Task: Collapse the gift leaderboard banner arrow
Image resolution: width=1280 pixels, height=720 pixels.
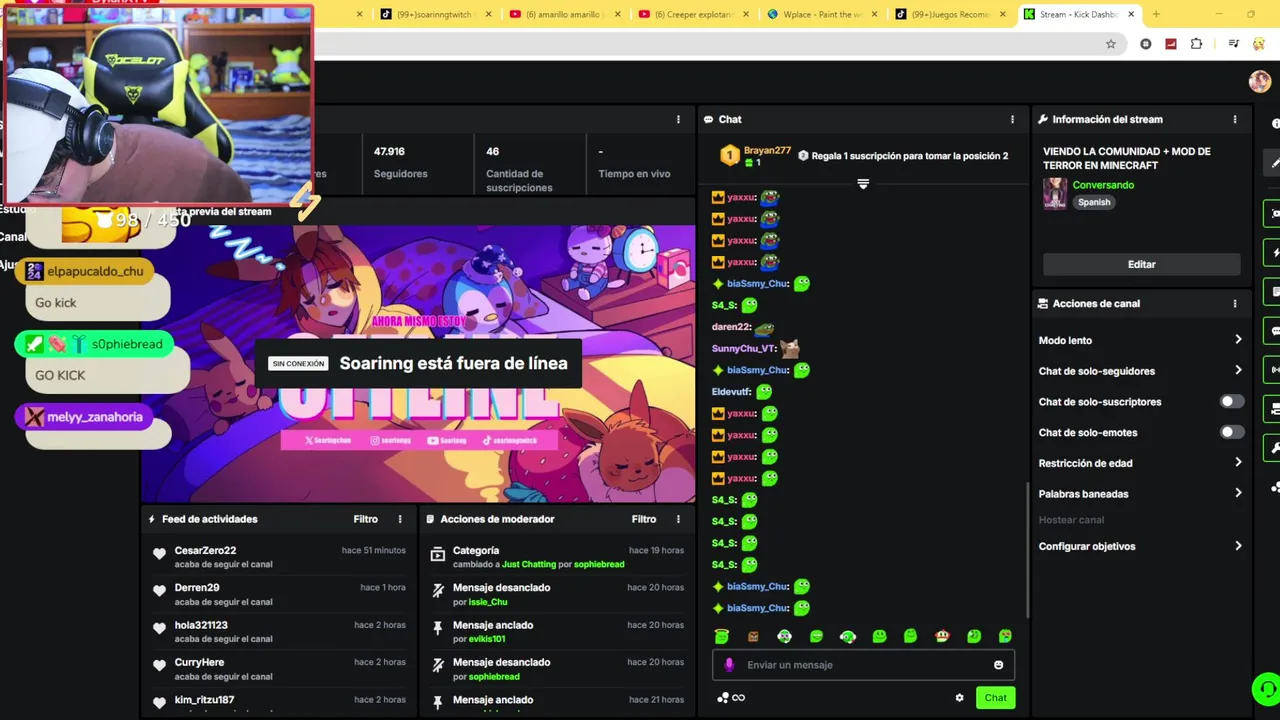Action: (x=863, y=184)
